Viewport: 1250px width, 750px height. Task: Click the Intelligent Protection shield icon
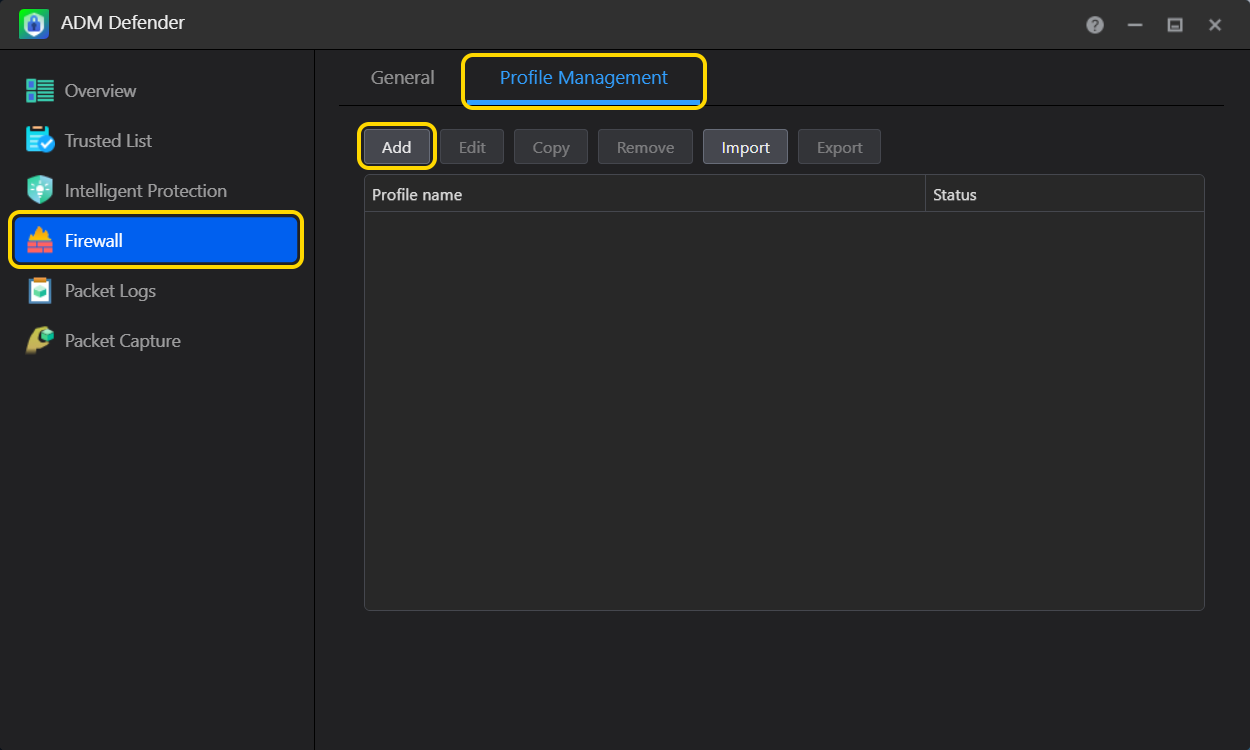40,190
